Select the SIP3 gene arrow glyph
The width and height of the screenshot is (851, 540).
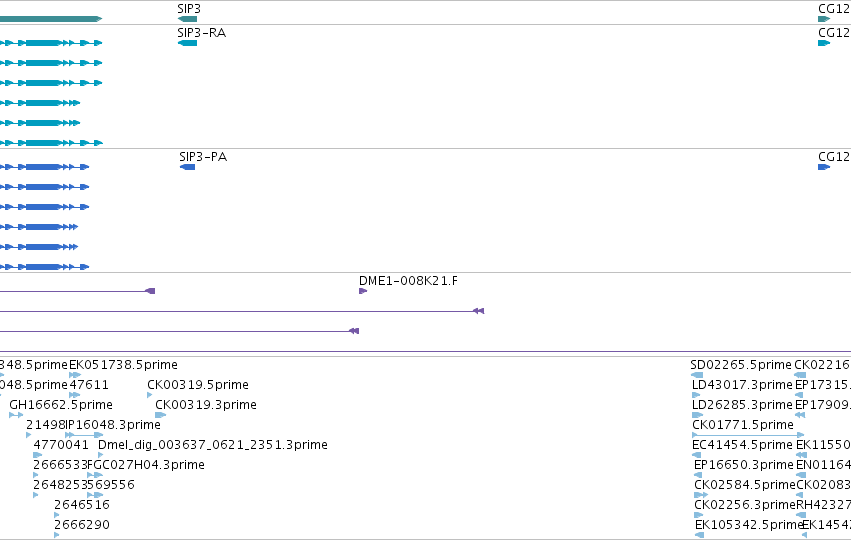point(187,19)
